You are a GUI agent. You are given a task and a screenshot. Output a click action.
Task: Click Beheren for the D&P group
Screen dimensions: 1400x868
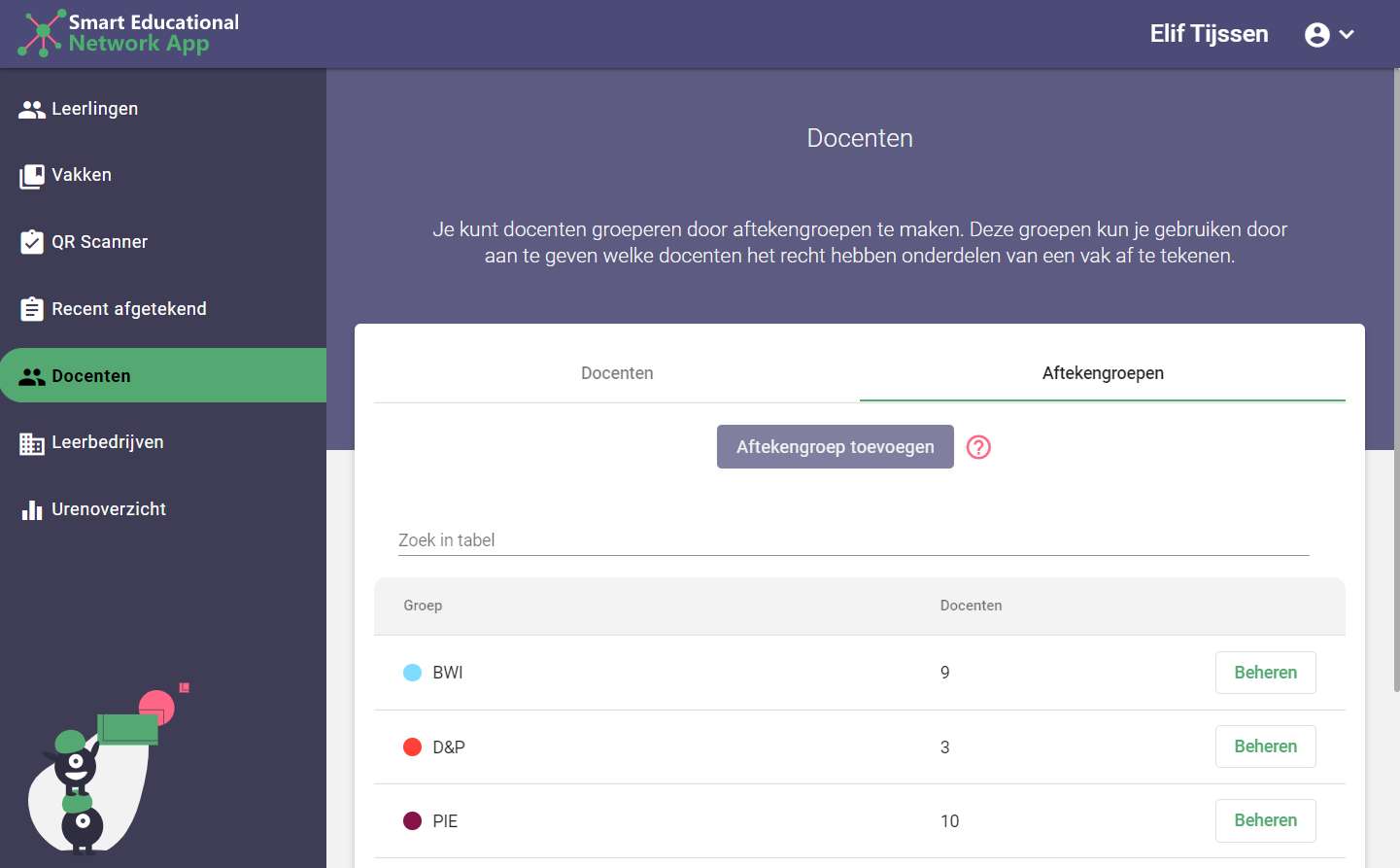(x=1265, y=746)
